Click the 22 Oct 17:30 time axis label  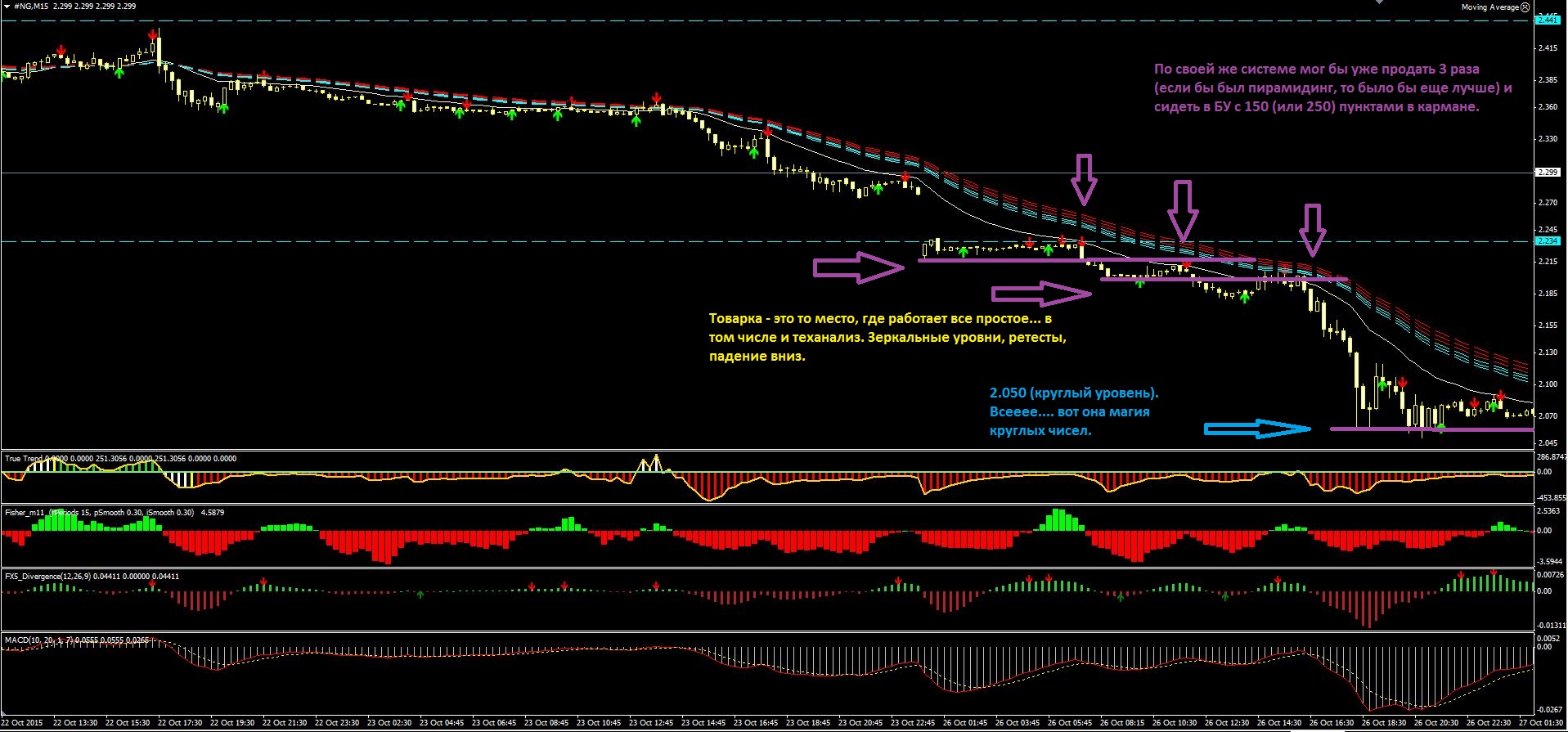coord(180,723)
